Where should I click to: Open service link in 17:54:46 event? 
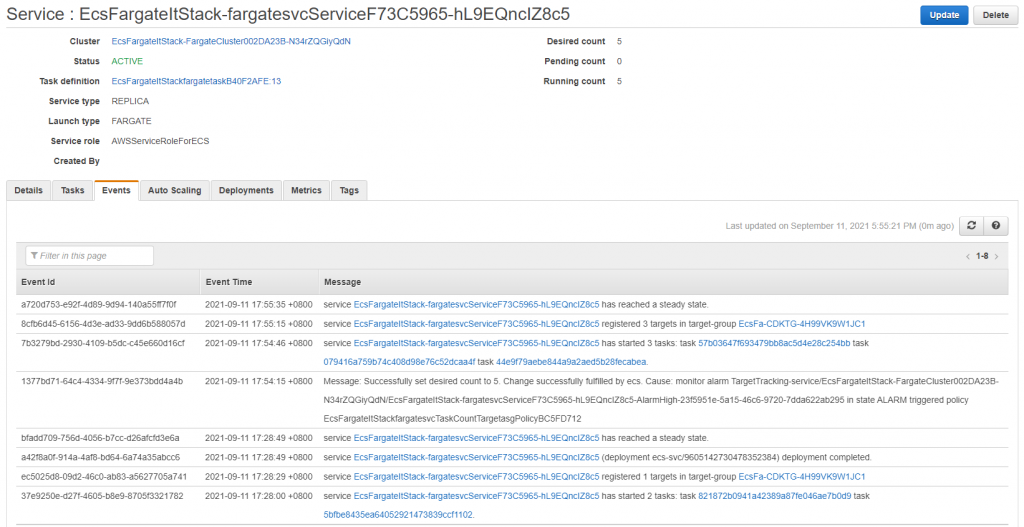click(476, 343)
